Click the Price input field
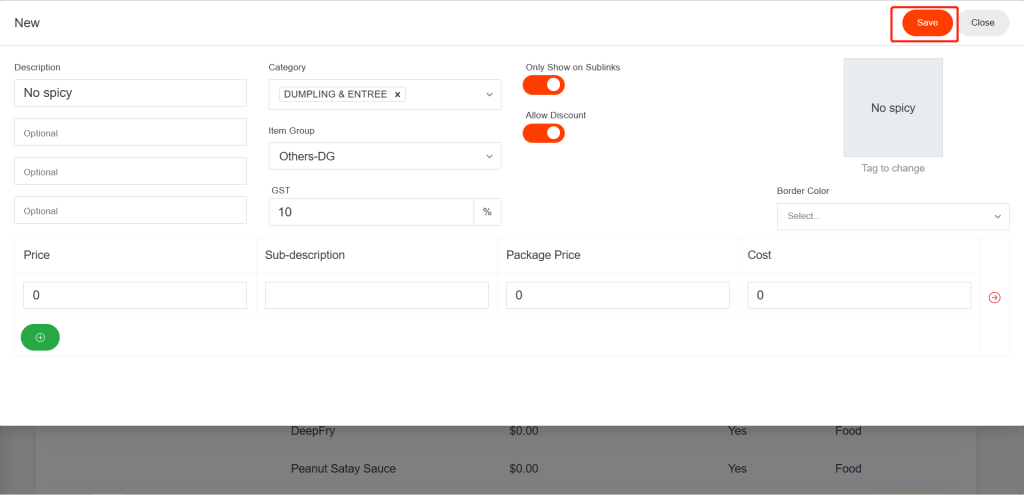The width and height of the screenshot is (1024, 495). 135,296
